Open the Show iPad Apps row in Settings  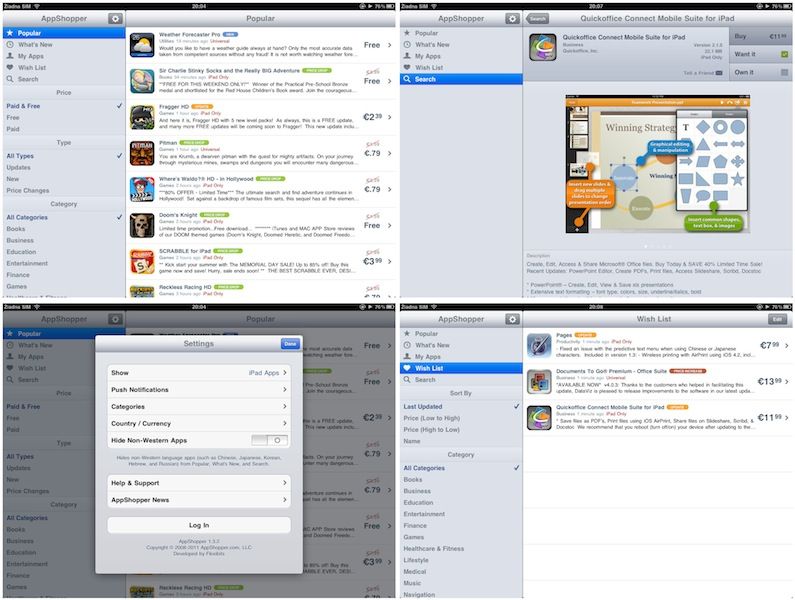[x=199, y=373]
